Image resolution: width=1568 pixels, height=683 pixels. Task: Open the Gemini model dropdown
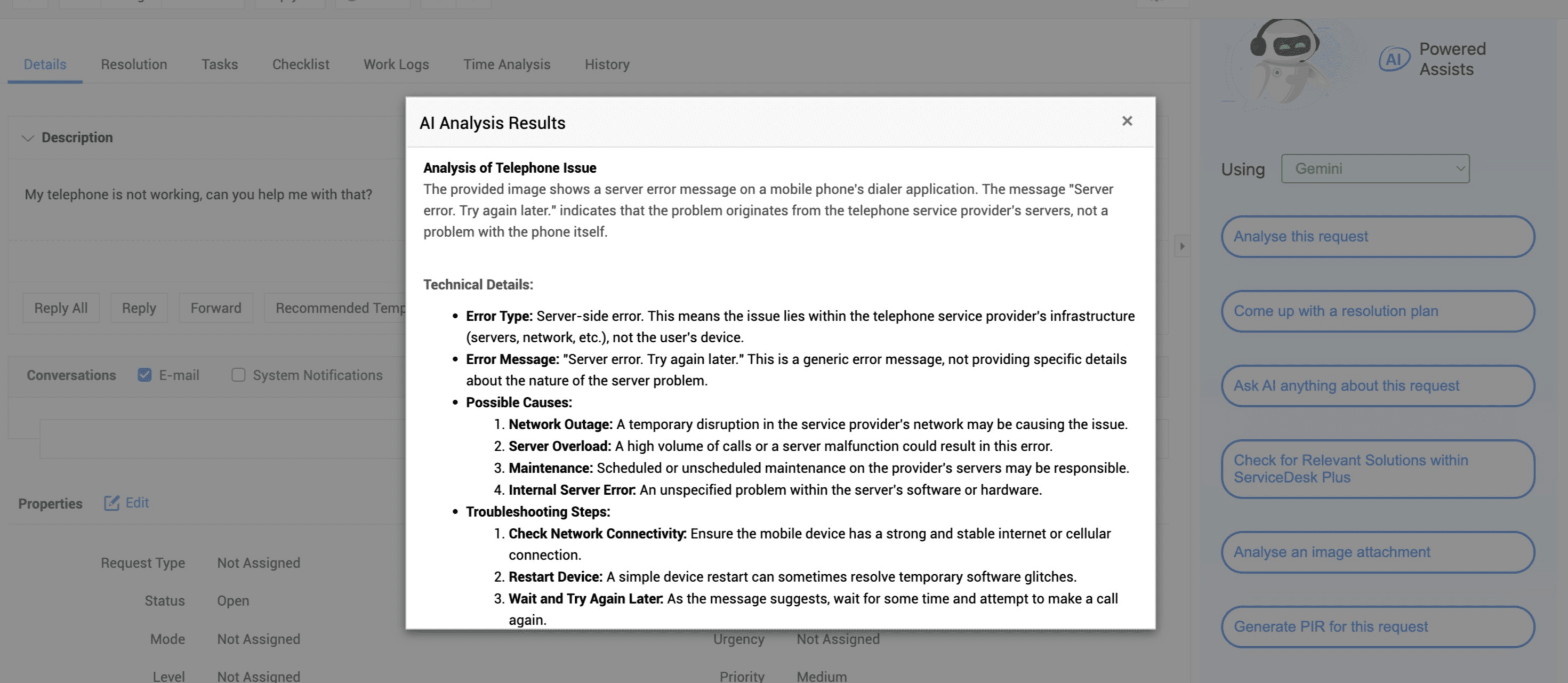click(x=1375, y=168)
